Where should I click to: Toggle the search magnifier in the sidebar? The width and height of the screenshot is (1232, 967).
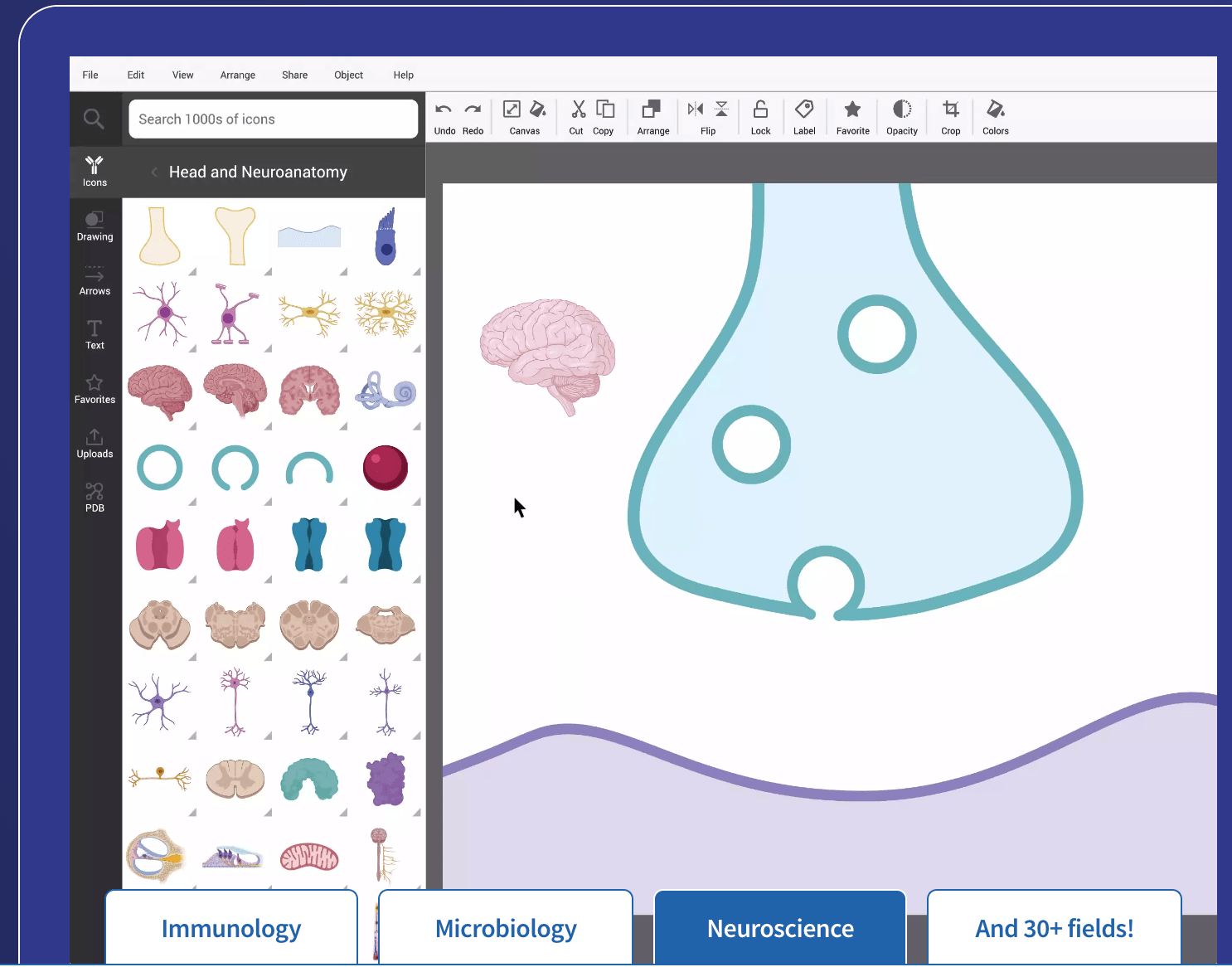point(94,119)
